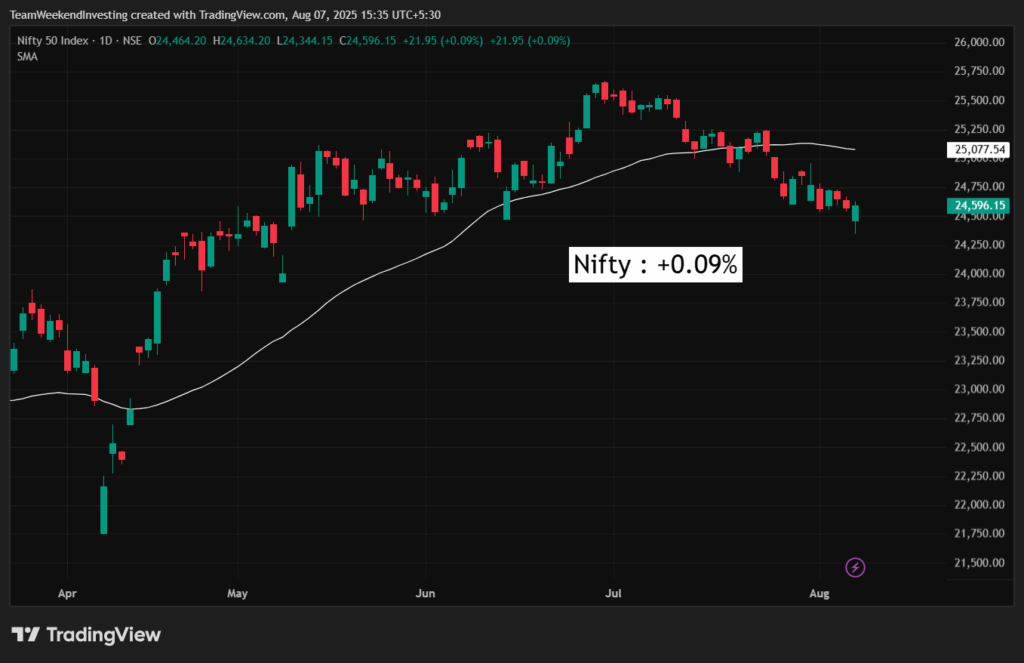
Task: Click the 25,500.00 price axis label
Action: point(979,100)
